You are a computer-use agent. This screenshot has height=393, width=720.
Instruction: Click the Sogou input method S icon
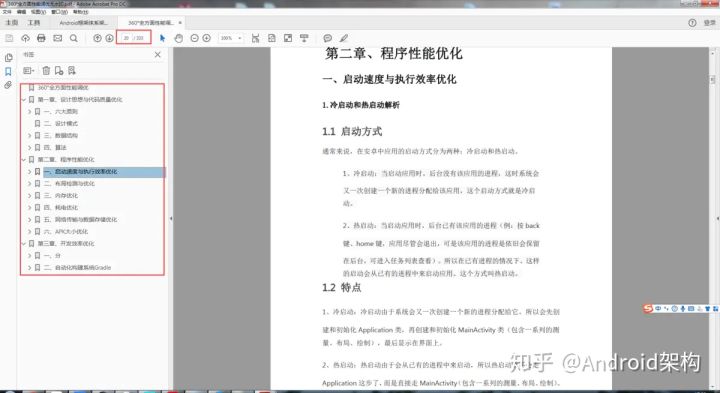[x=648, y=309]
